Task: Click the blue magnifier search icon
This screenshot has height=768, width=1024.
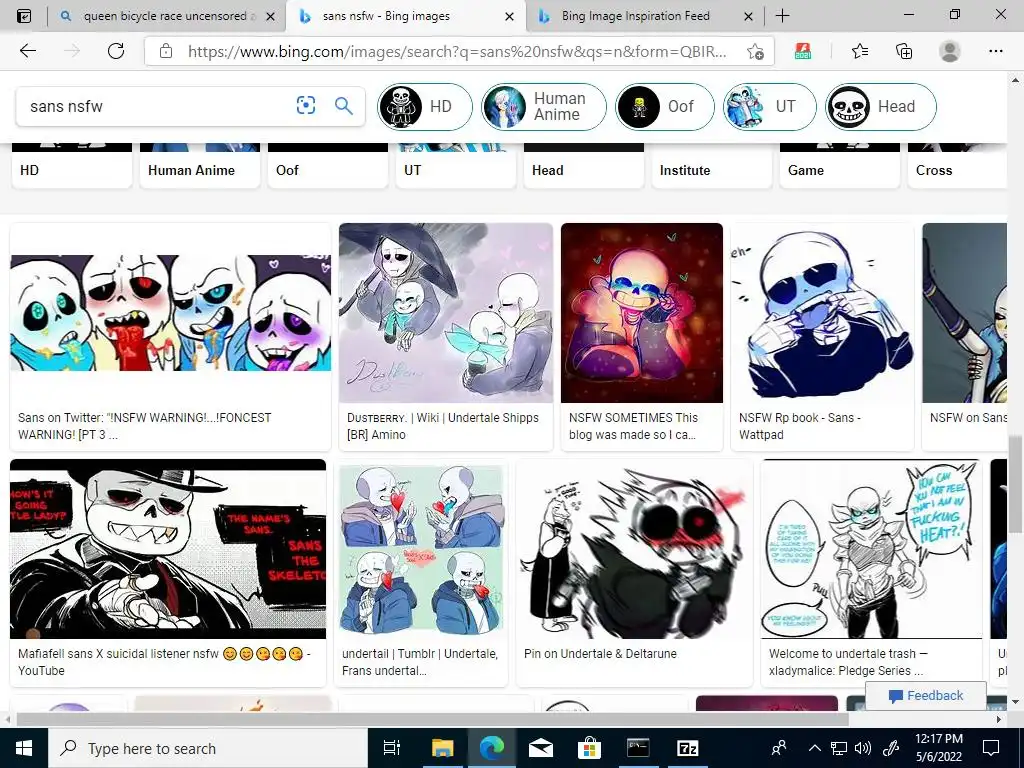Action: (x=344, y=105)
